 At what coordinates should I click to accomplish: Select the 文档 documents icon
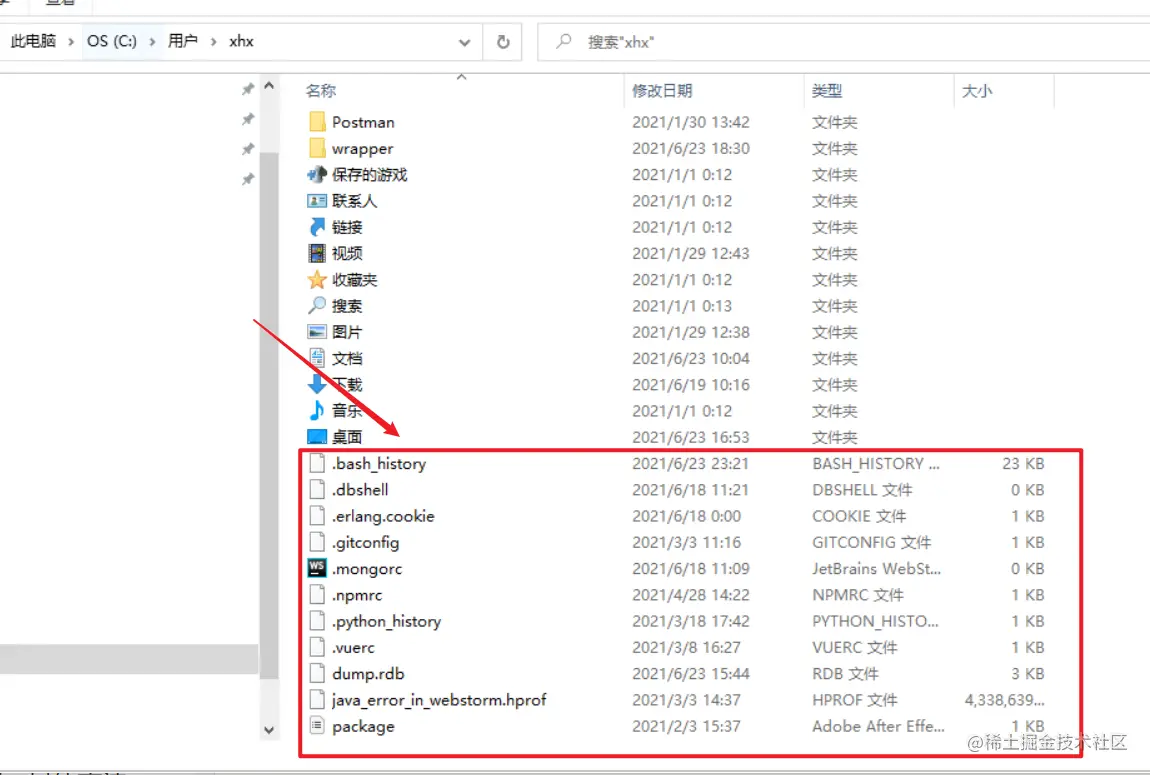[317, 358]
